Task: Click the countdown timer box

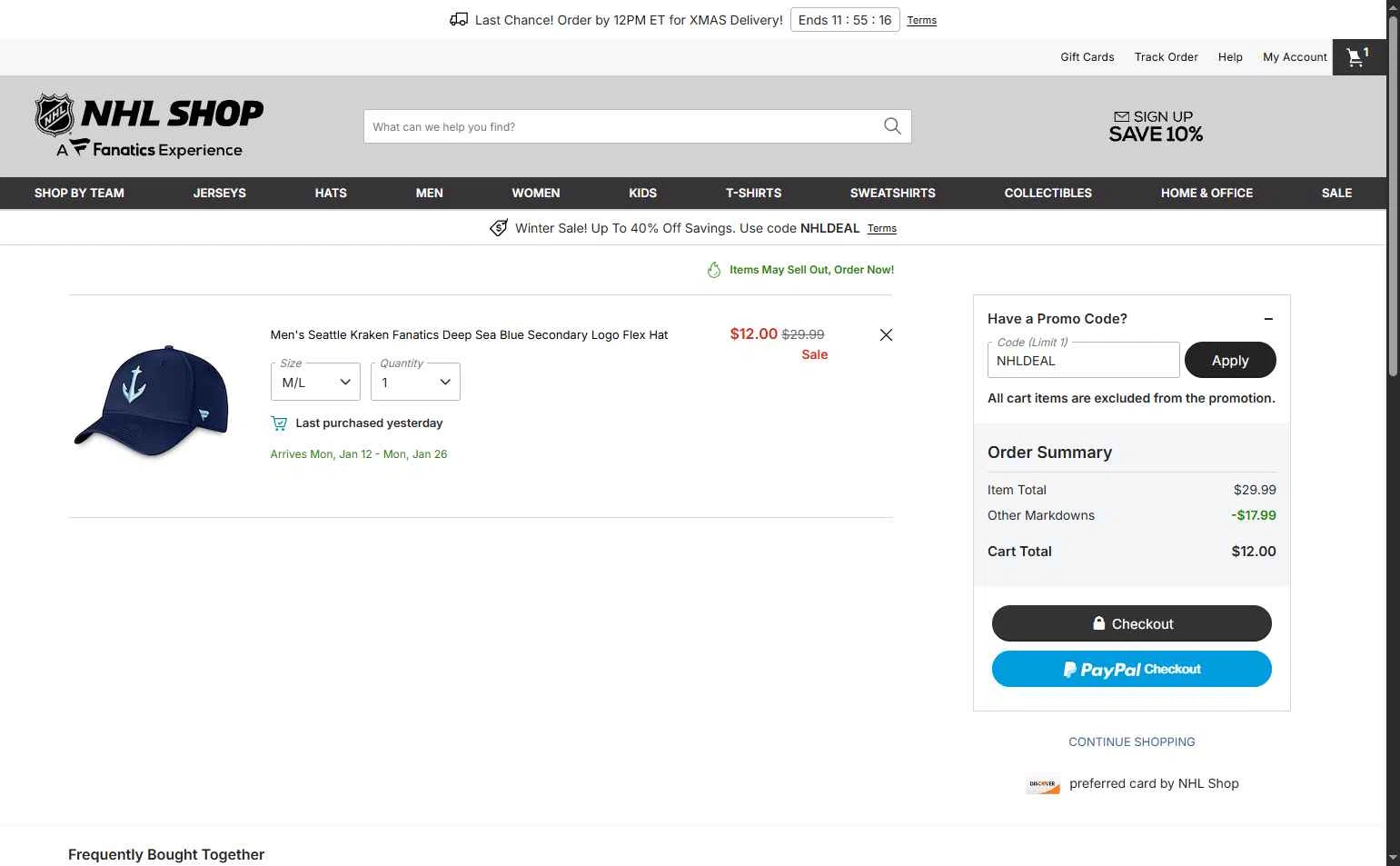Action: pyautogui.click(x=845, y=20)
